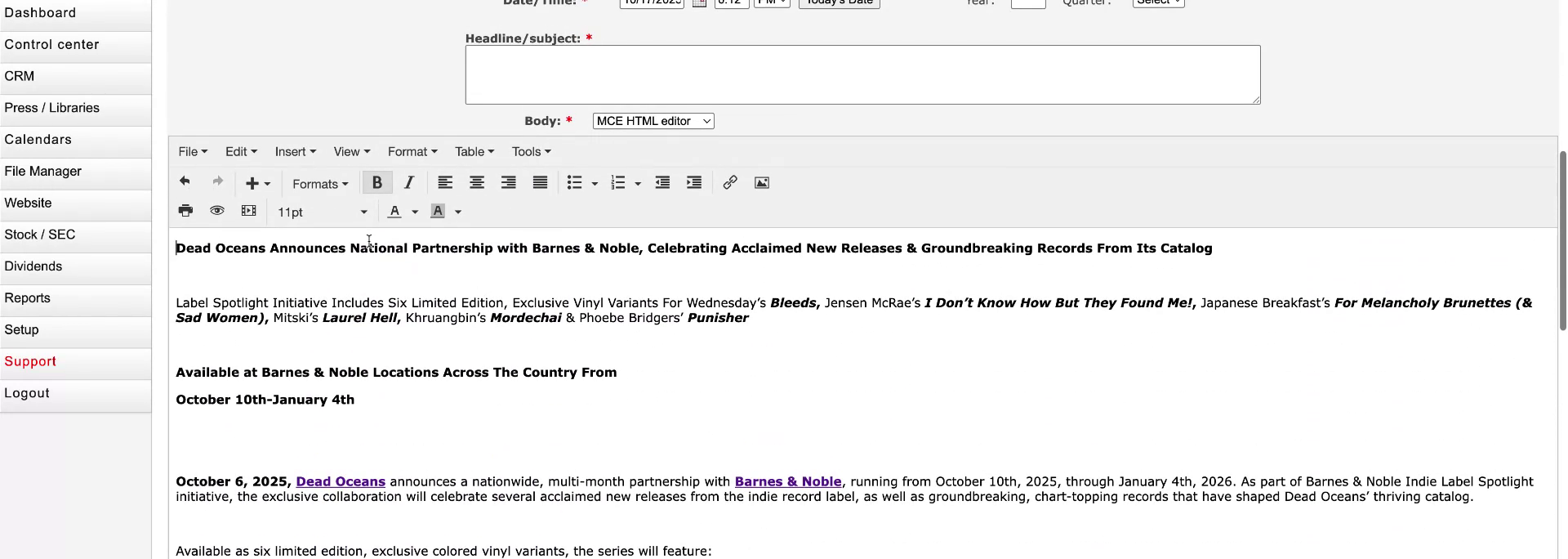The height and width of the screenshot is (559, 1568).
Task: Open text color picker dropdown arrow
Action: (x=415, y=212)
